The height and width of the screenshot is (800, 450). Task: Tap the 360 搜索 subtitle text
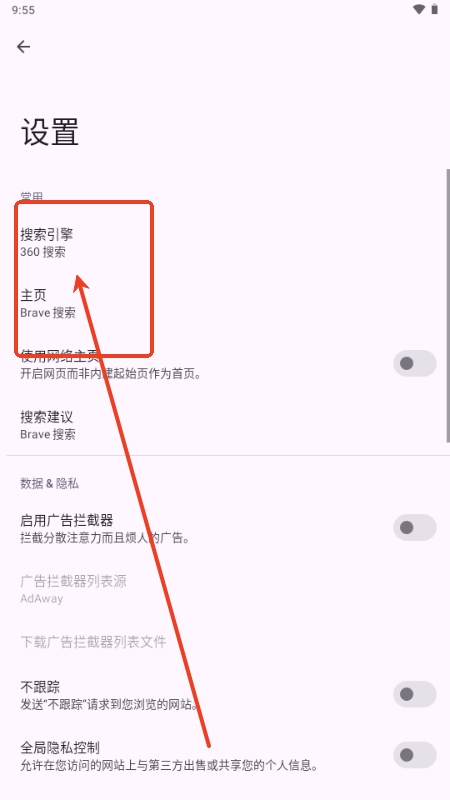point(43,252)
